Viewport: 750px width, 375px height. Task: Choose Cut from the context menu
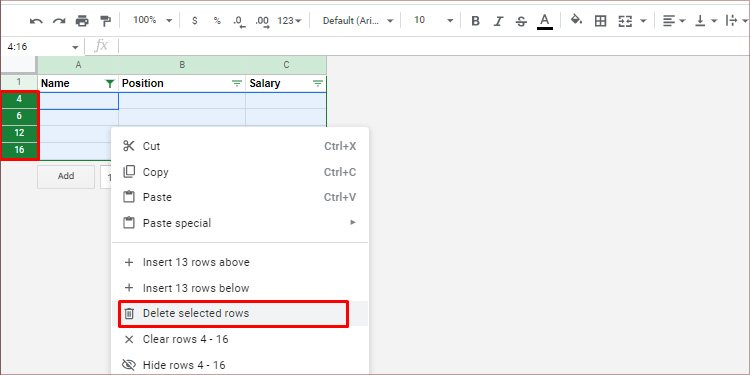tap(240, 146)
